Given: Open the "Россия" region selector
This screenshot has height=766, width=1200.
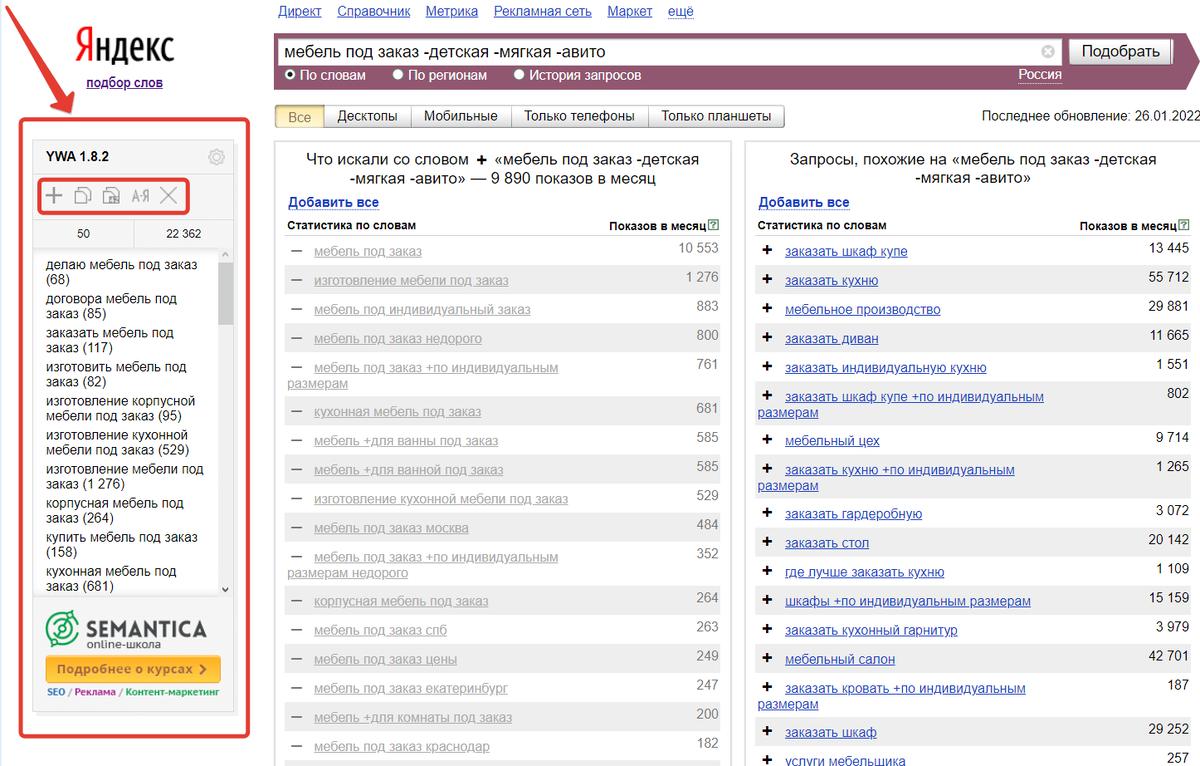Looking at the screenshot, I should pyautogui.click(x=1040, y=74).
